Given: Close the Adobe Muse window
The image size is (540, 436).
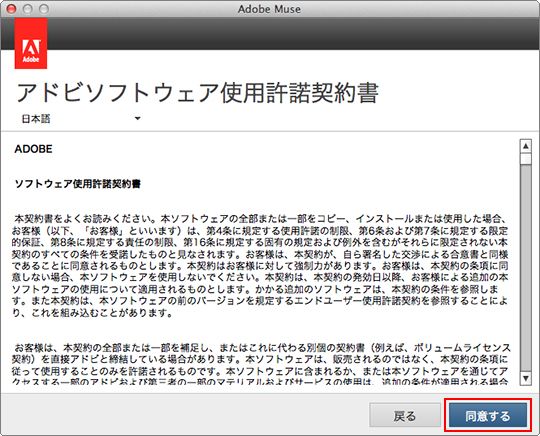Looking at the screenshot, I should click(x=11, y=9).
